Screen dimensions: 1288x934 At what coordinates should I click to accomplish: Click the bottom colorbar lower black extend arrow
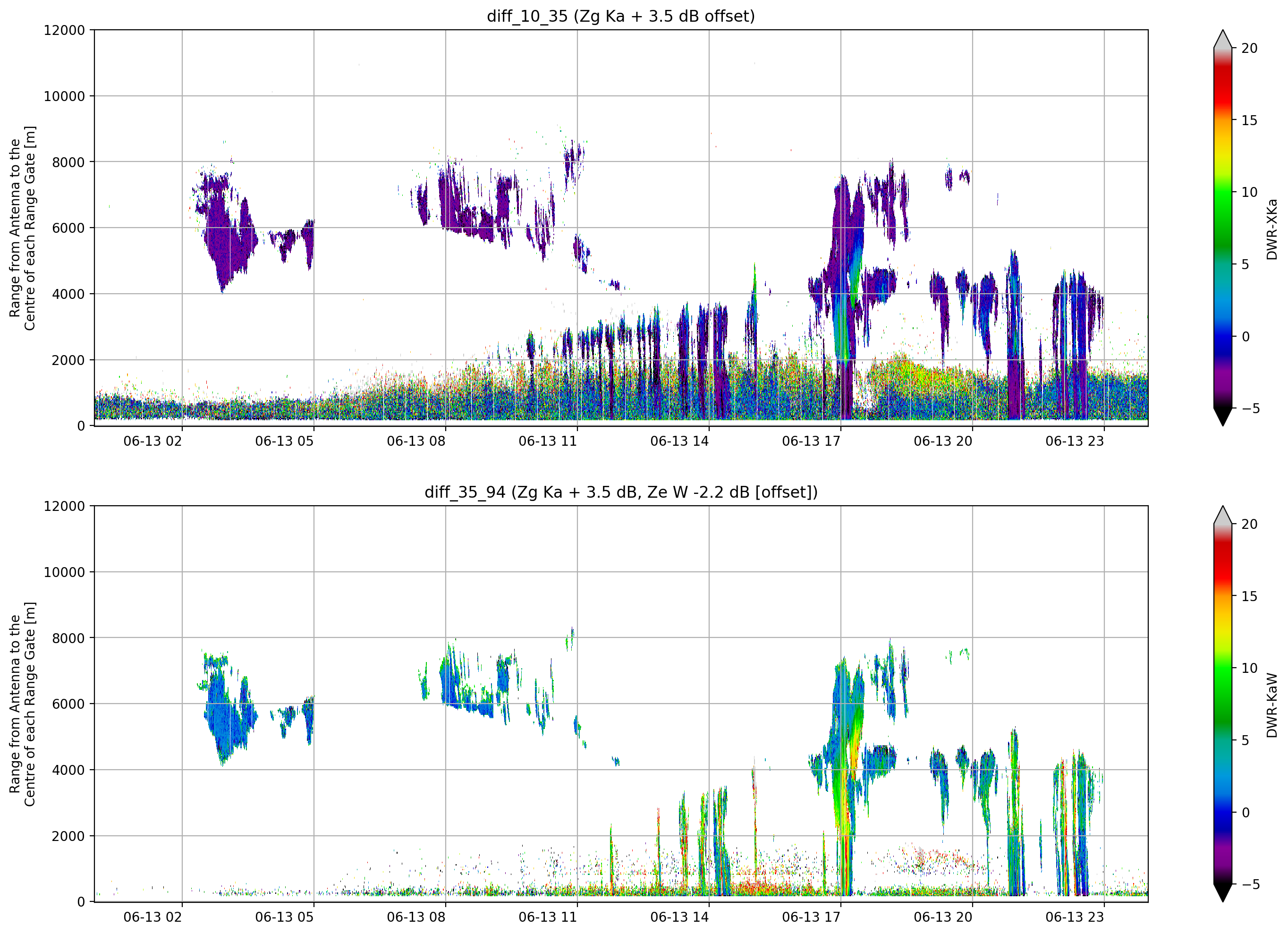click(x=1223, y=893)
